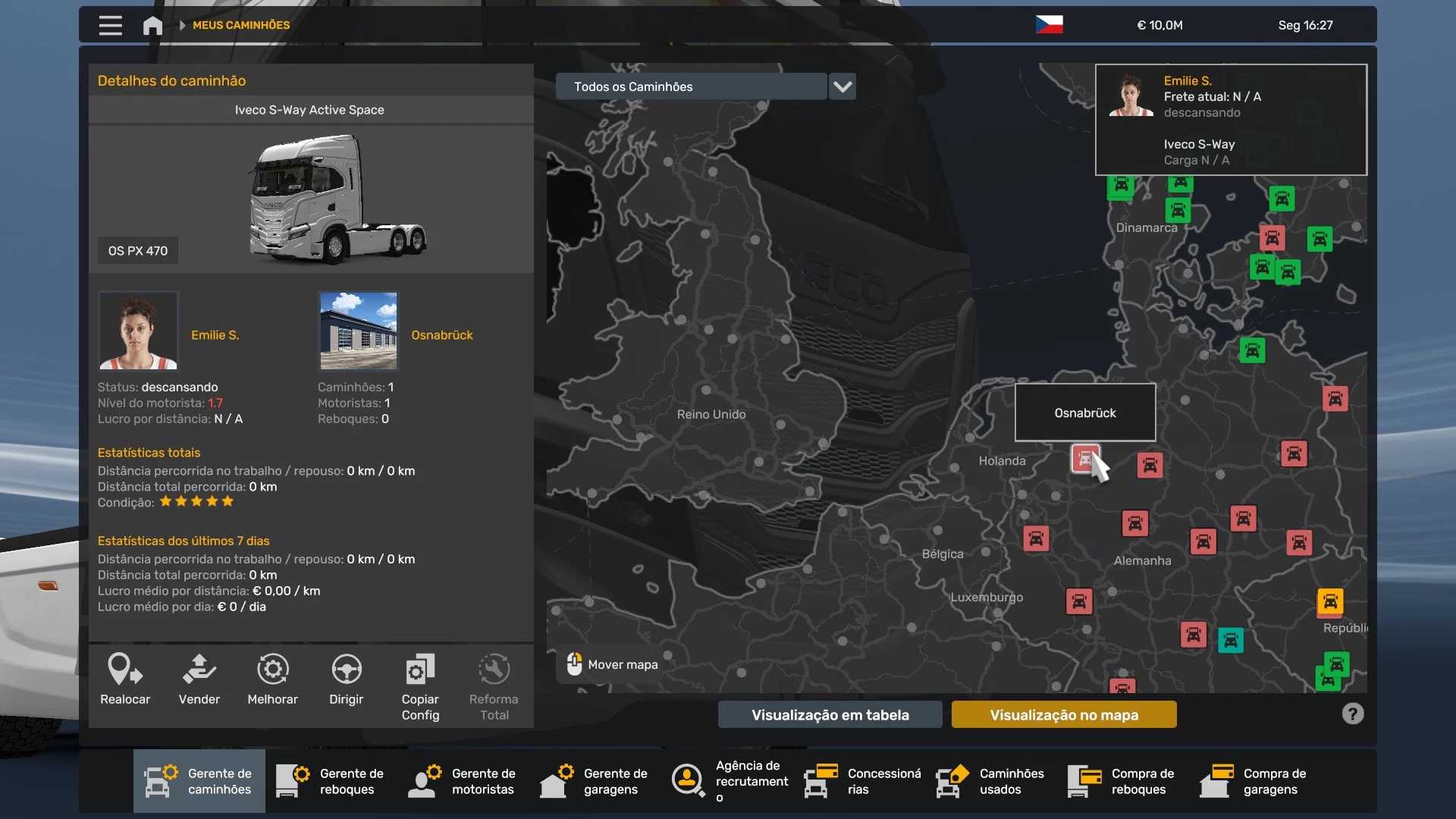Image resolution: width=1456 pixels, height=819 pixels.
Task: Open the hamburger main menu
Action: point(110,26)
